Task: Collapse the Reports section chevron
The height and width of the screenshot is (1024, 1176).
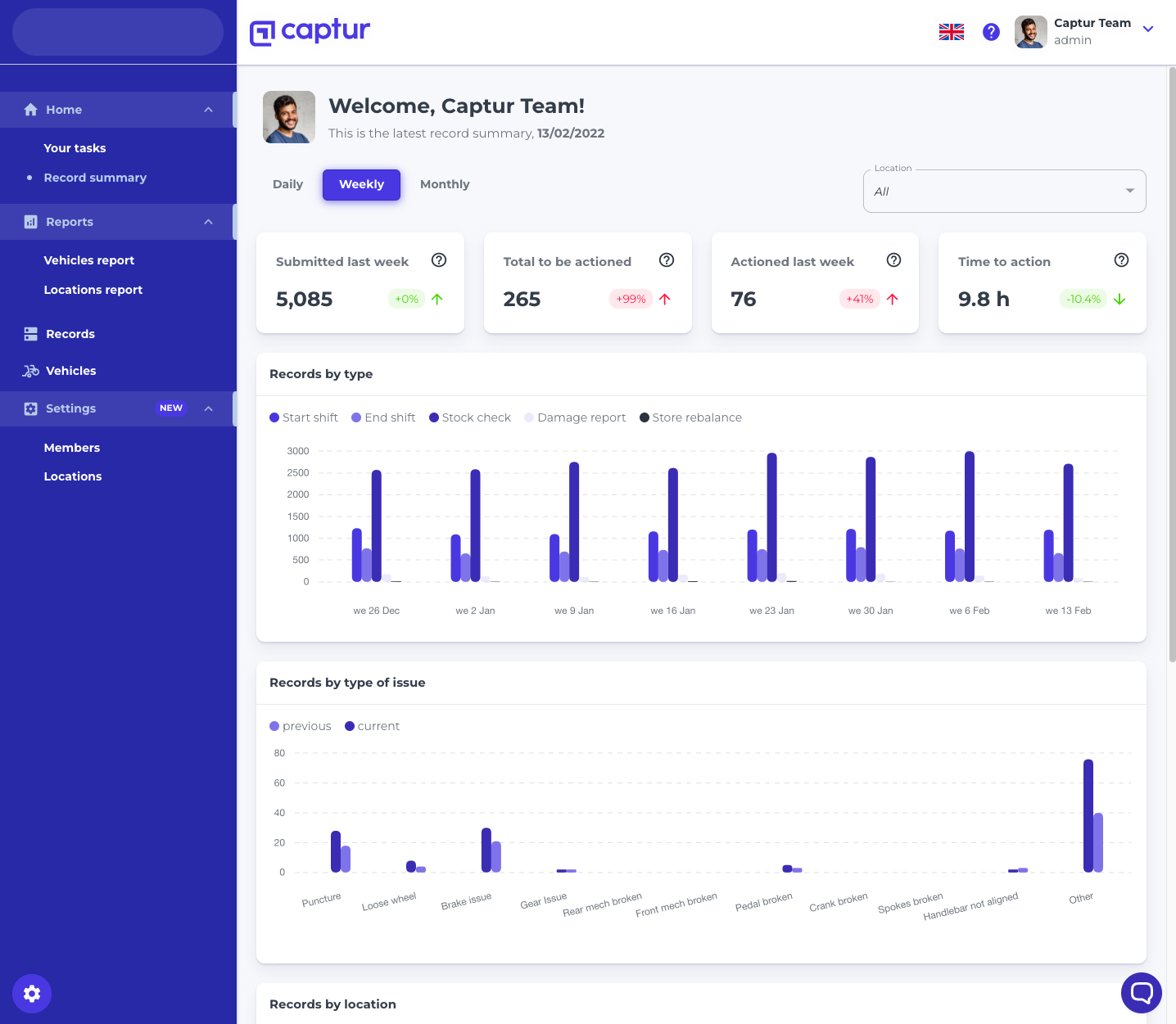Action: (x=208, y=222)
